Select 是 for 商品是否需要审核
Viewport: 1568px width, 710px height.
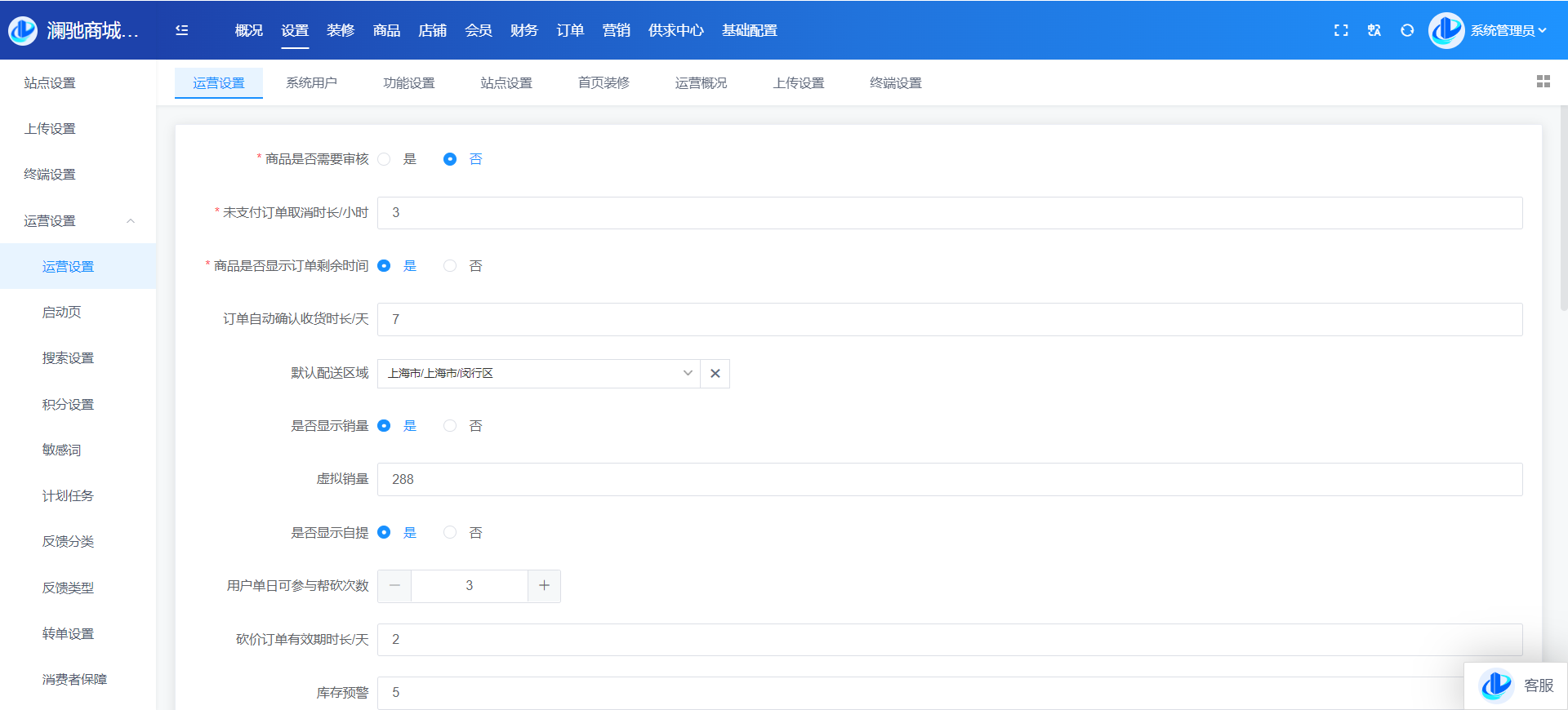385,159
